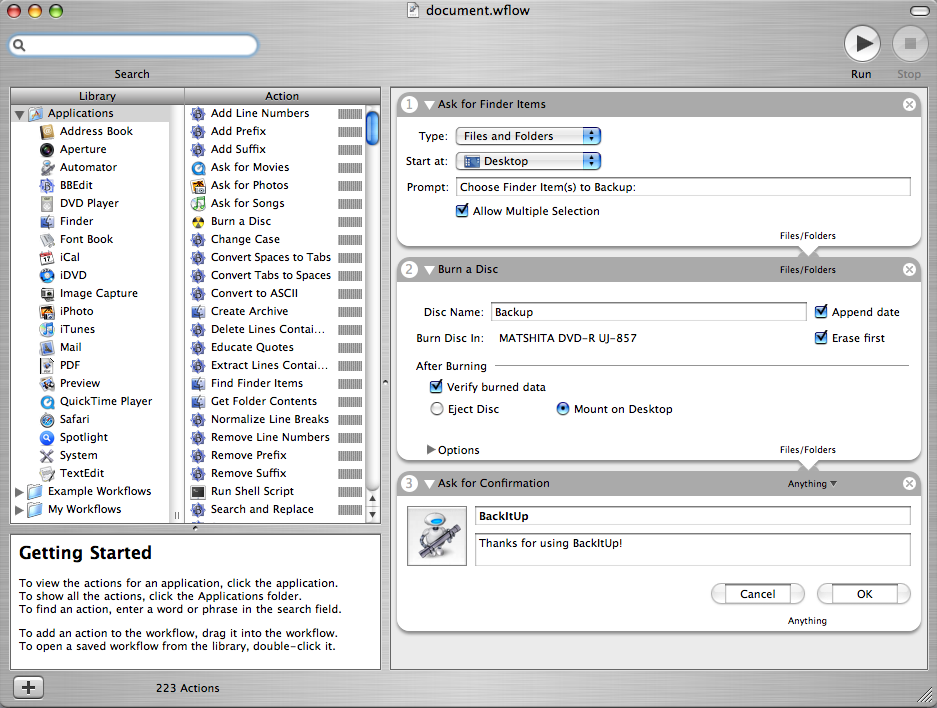Remove the Ask for Finder Items action
937x708 pixels.
pyautogui.click(x=909, y=105)
